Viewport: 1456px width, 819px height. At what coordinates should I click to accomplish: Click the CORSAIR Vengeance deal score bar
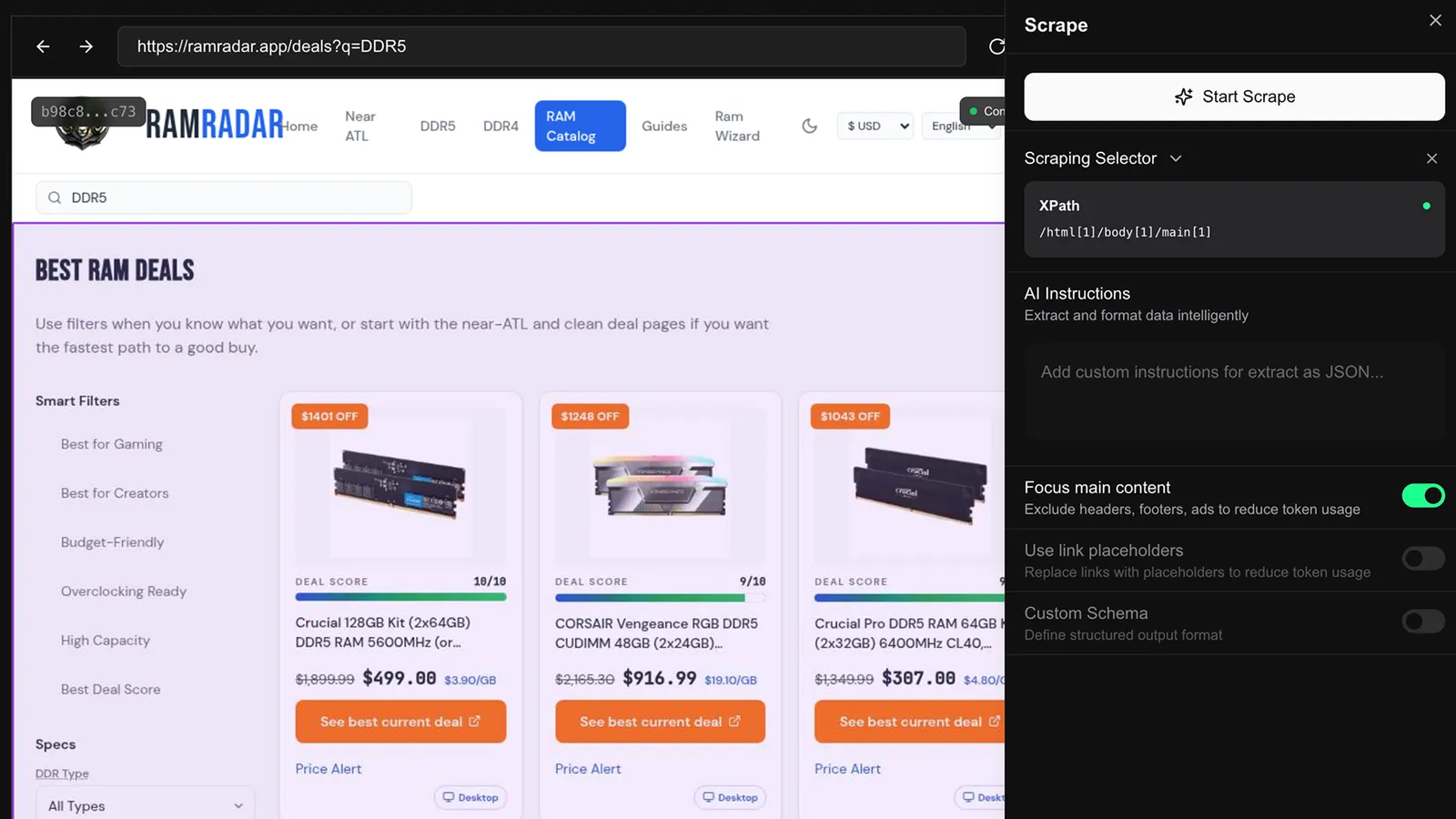tap(661, 598)
